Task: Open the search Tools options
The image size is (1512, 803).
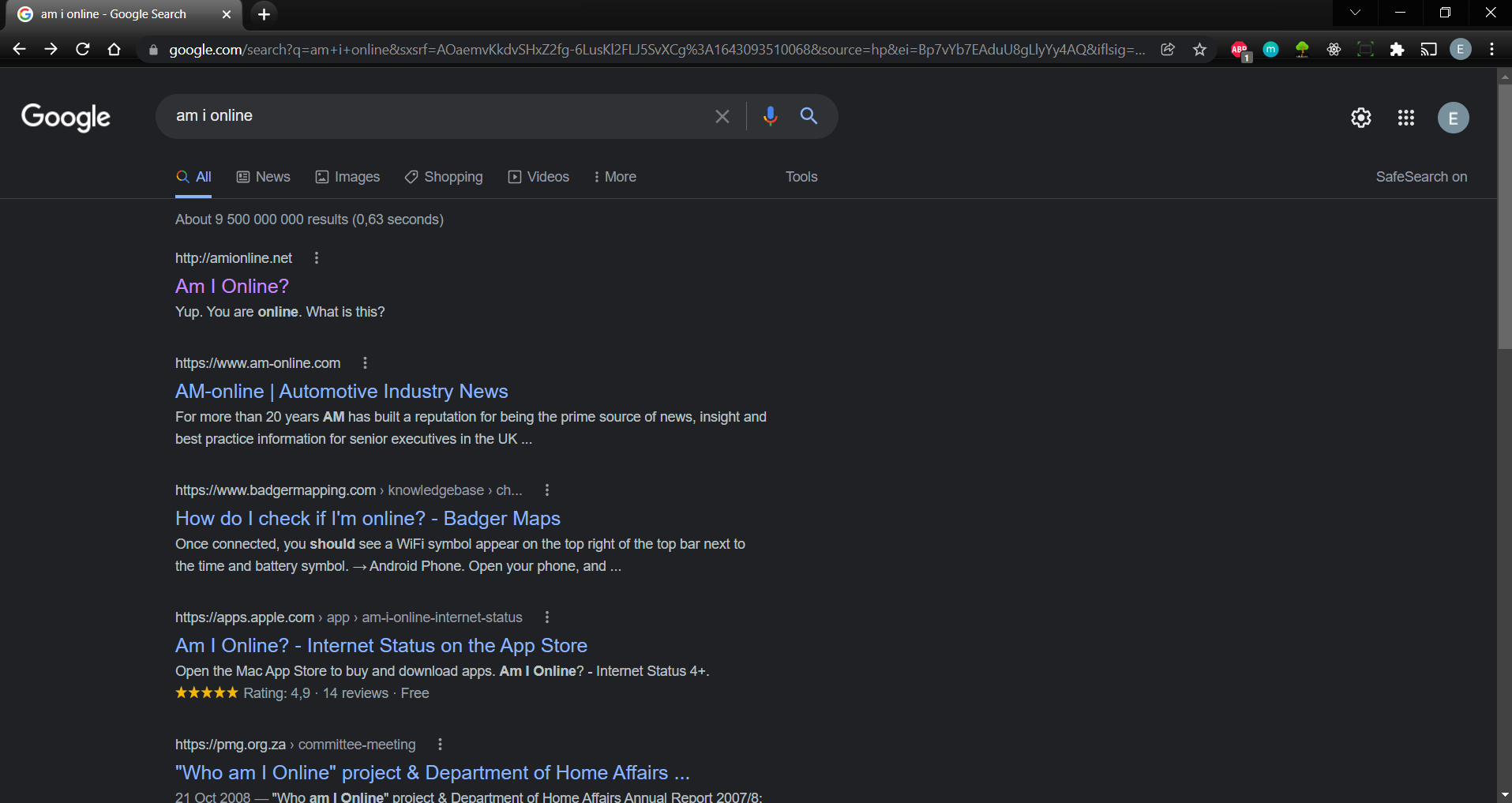Action: pos(801,177)
